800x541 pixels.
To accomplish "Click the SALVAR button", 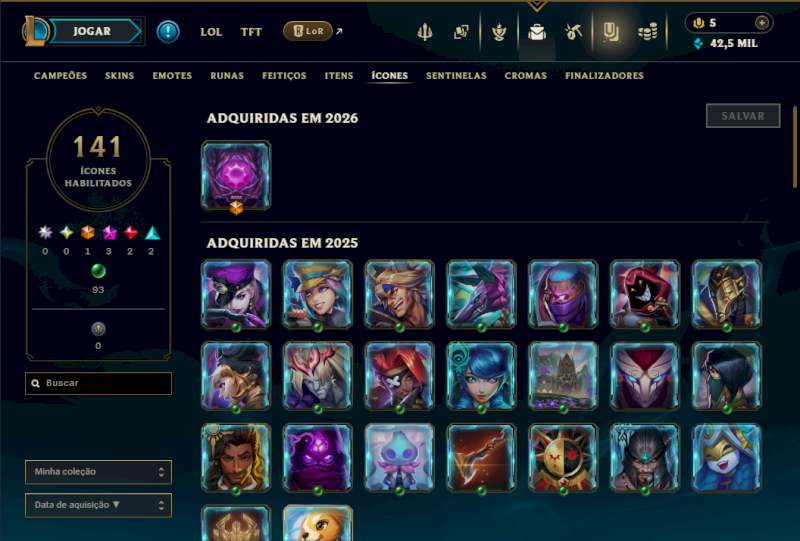I will tap(743, 116).
